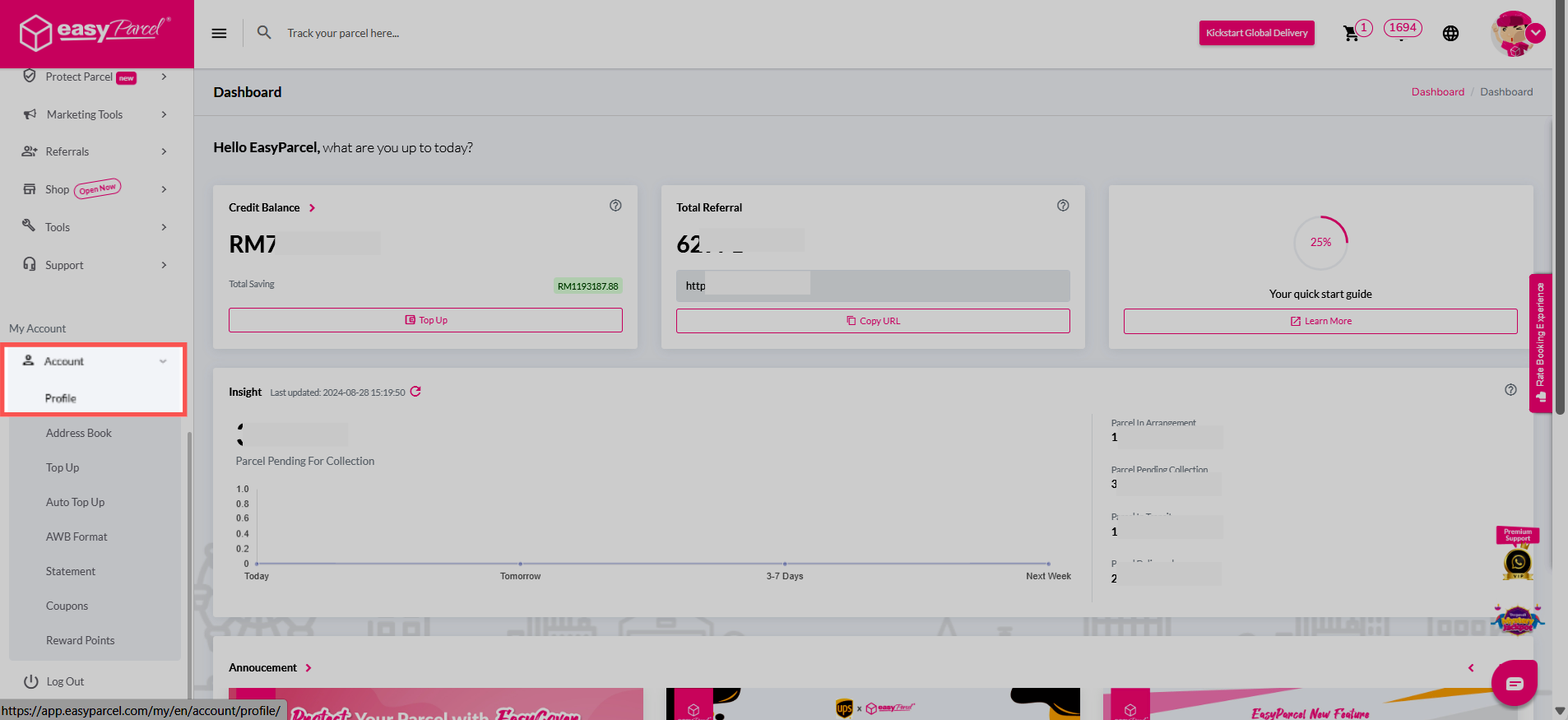Click the search magnifier icon
1568x720 pixels.
(264, 33)
